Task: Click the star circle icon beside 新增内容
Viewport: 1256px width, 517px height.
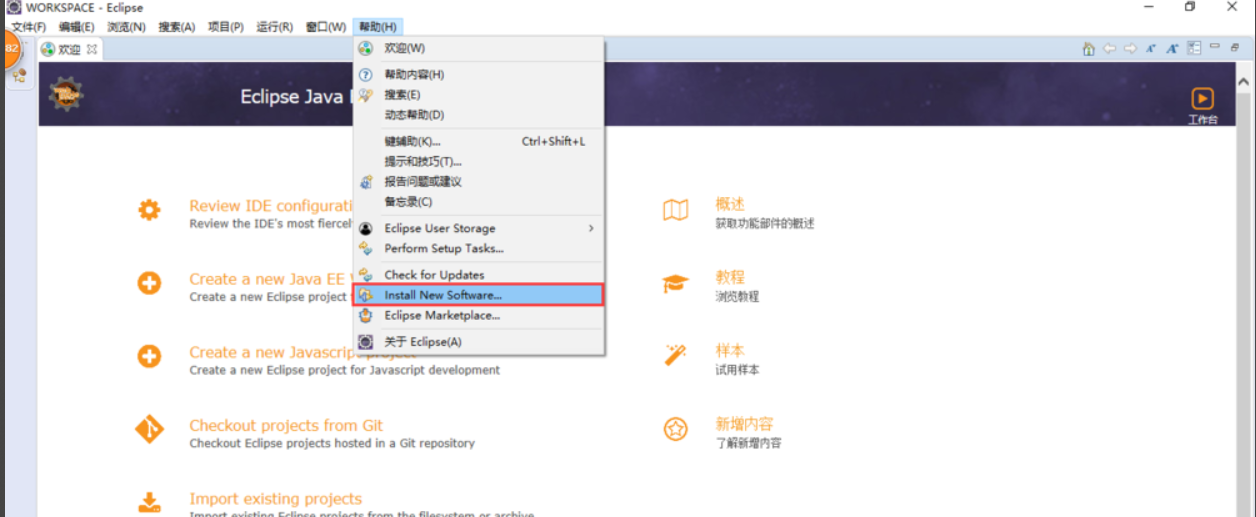Action: click(676, 429)
